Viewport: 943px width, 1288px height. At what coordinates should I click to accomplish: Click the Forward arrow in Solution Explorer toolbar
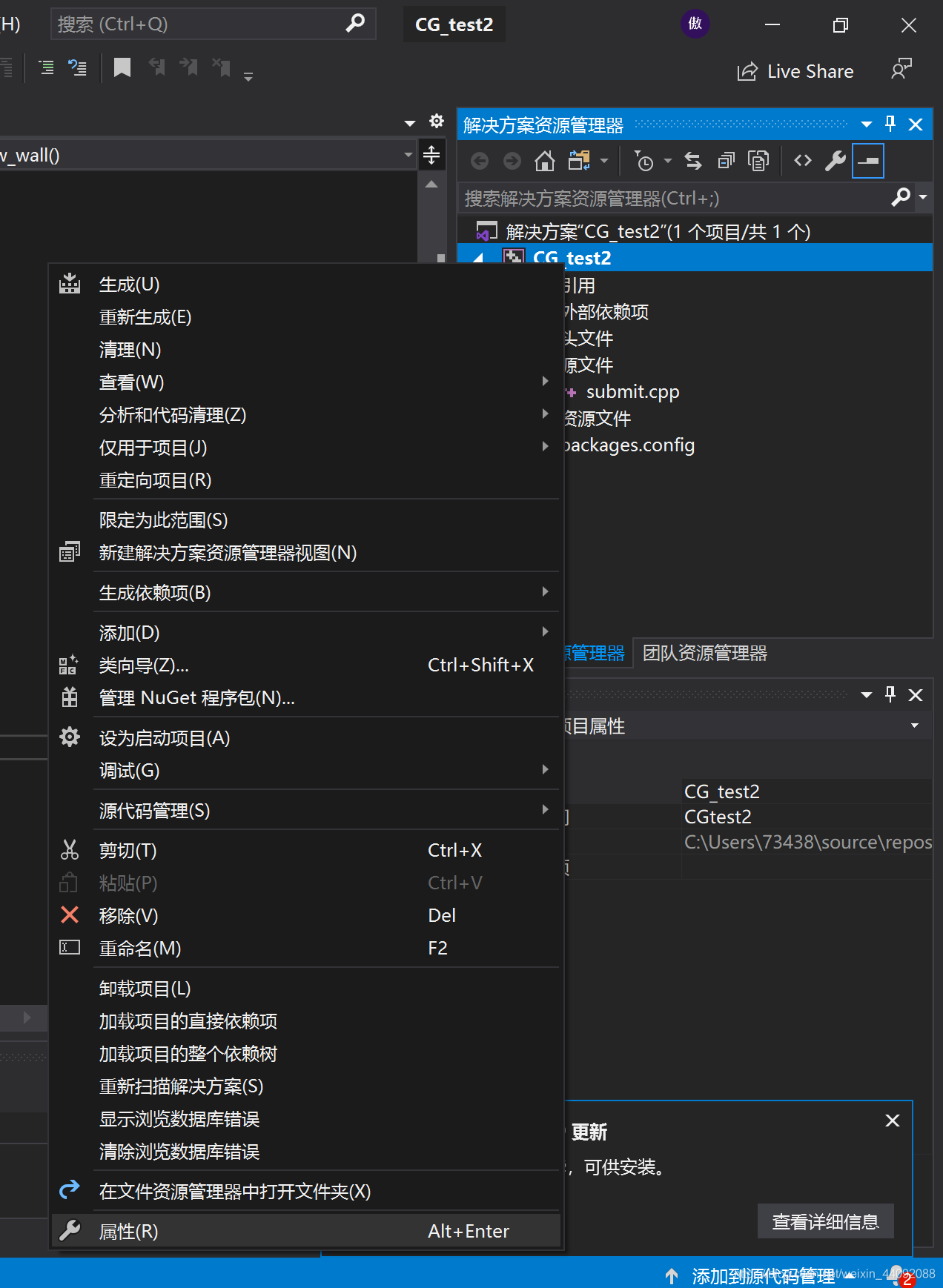[512, 161]
